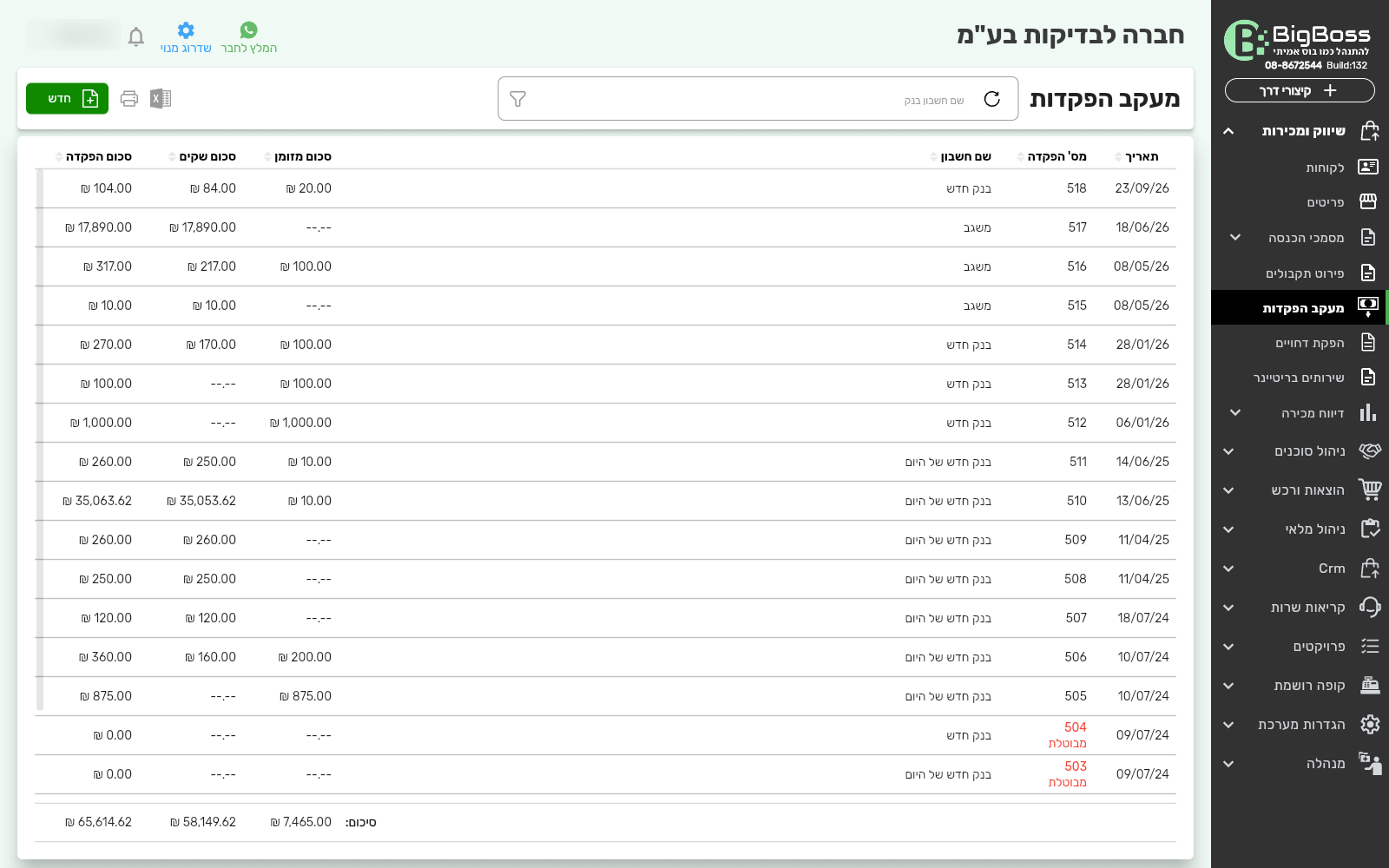Expand פרויקטים section
The height and width of the screenshot is (868, 1389).
(x=1228, y=647)
